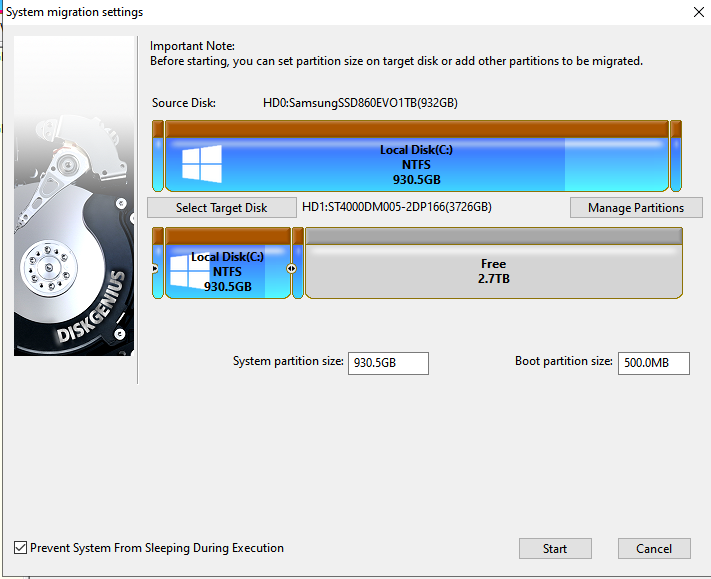This screenshot has height=579, width=711.
Task: Click the Select Target Disk button
Action: click(x=222, y=208)
